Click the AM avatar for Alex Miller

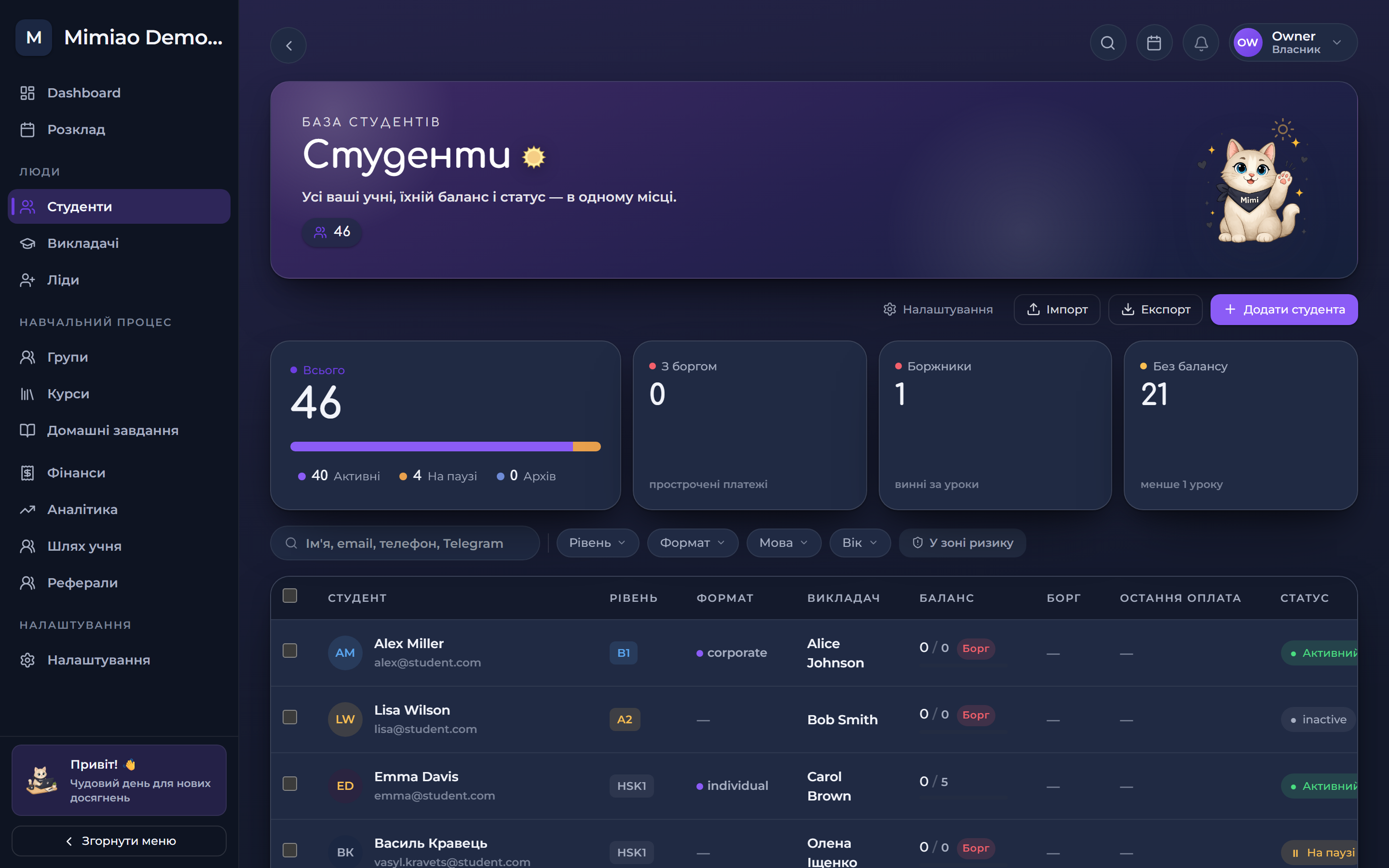point(345,653)
